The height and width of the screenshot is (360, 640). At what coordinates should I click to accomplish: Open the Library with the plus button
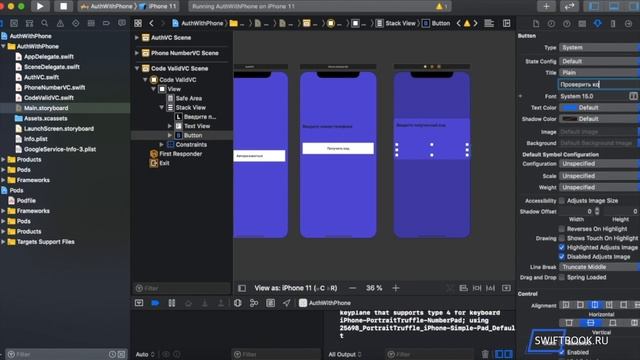[x=546, y=6]
